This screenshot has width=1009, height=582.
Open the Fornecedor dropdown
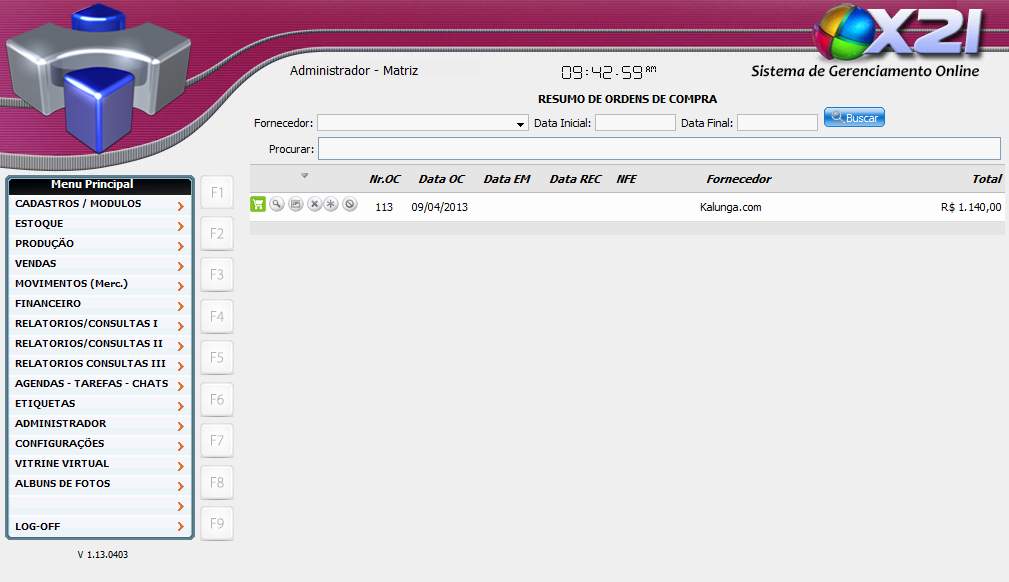point(521,124)
